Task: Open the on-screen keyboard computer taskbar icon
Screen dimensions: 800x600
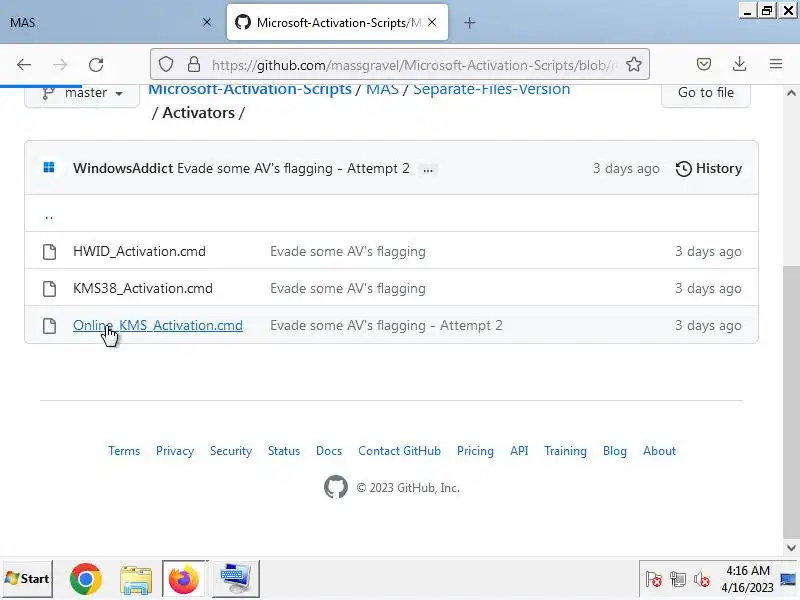Action: (x=235, y=579)
